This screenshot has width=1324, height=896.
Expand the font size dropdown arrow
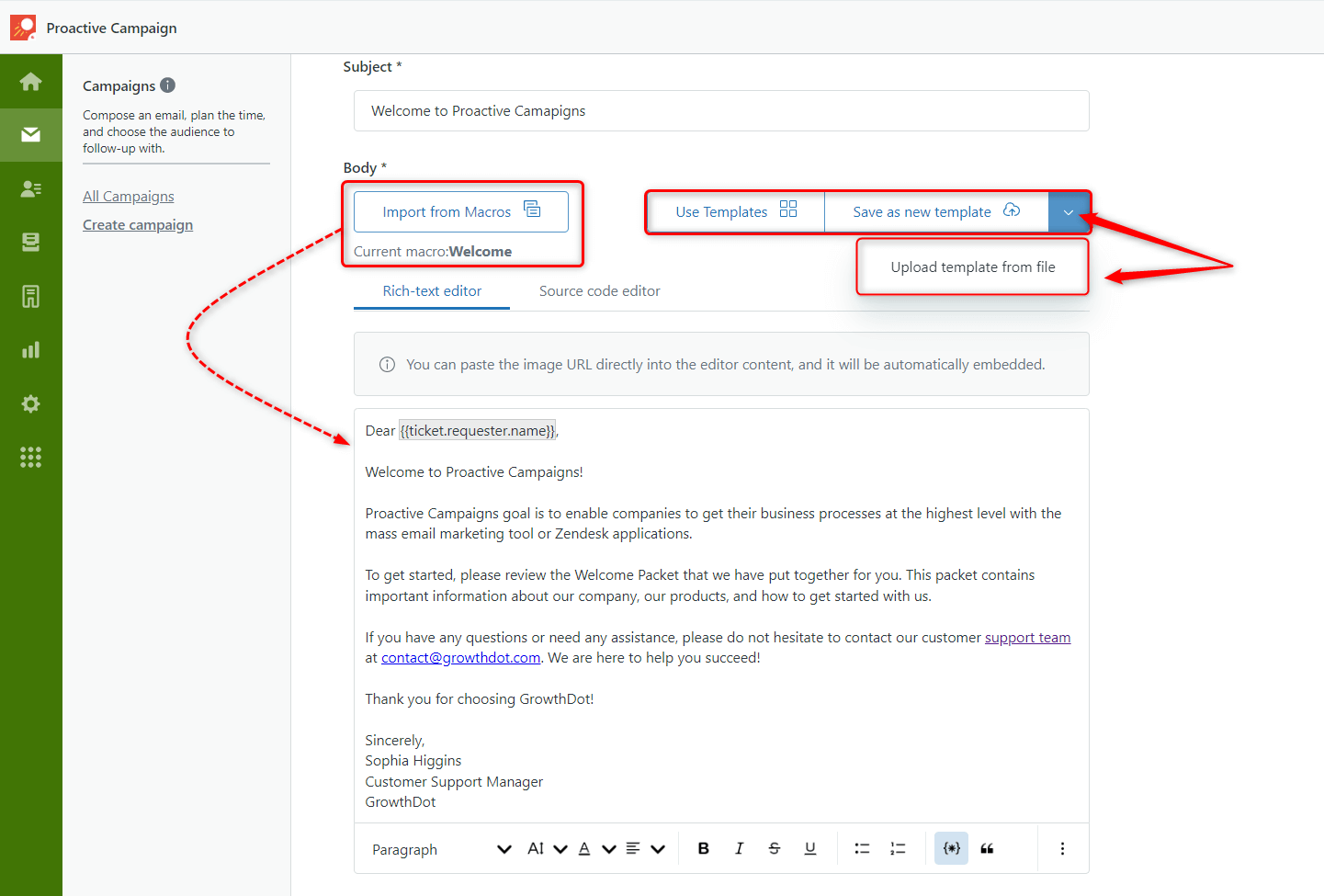[560, 849]
